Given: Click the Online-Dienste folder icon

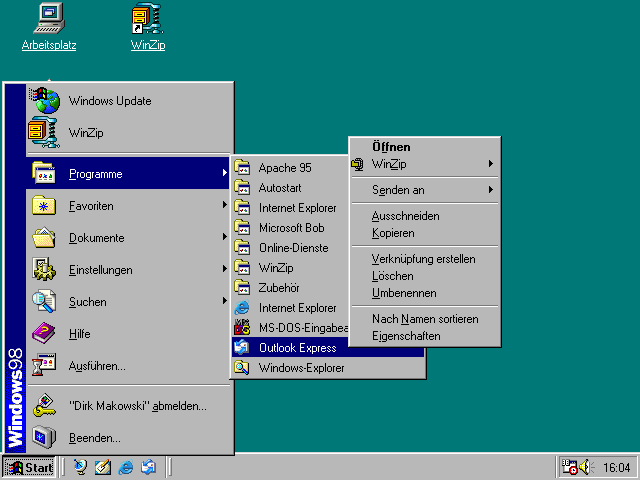Looking at the screenshot, I should (x=242, y=247).
